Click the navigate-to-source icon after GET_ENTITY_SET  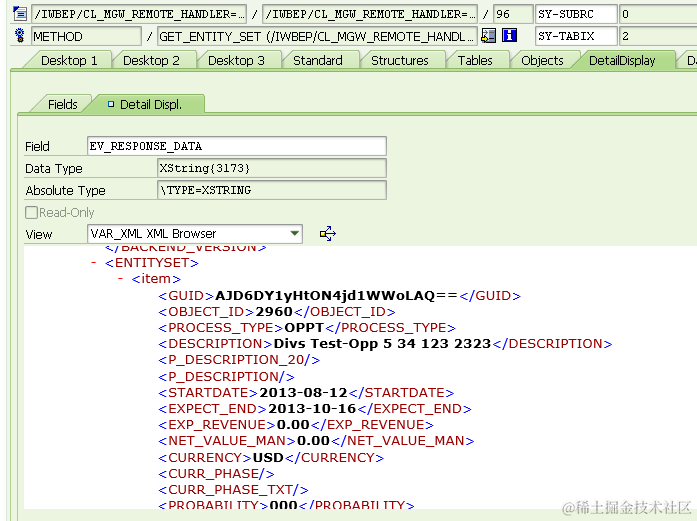coord(489,36)
